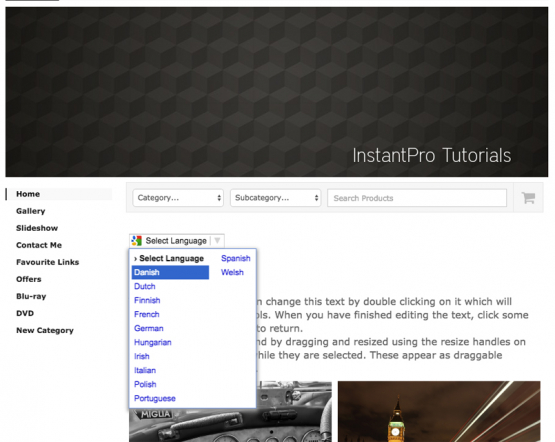
Task: Choose Danish from language list
Action: (x=170, y=272)
